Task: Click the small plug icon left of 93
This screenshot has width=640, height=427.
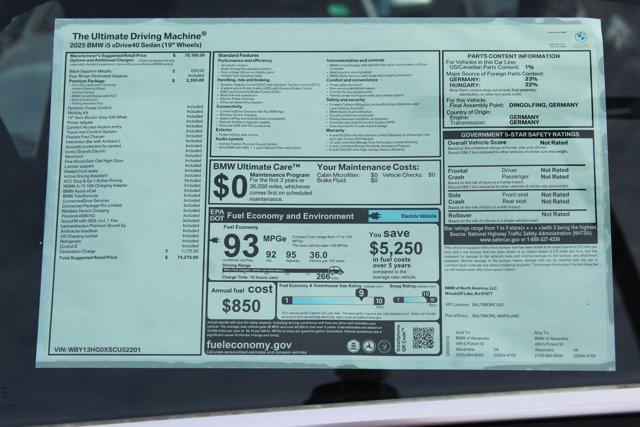Action: pyautogui.click(x=214, y=241)
